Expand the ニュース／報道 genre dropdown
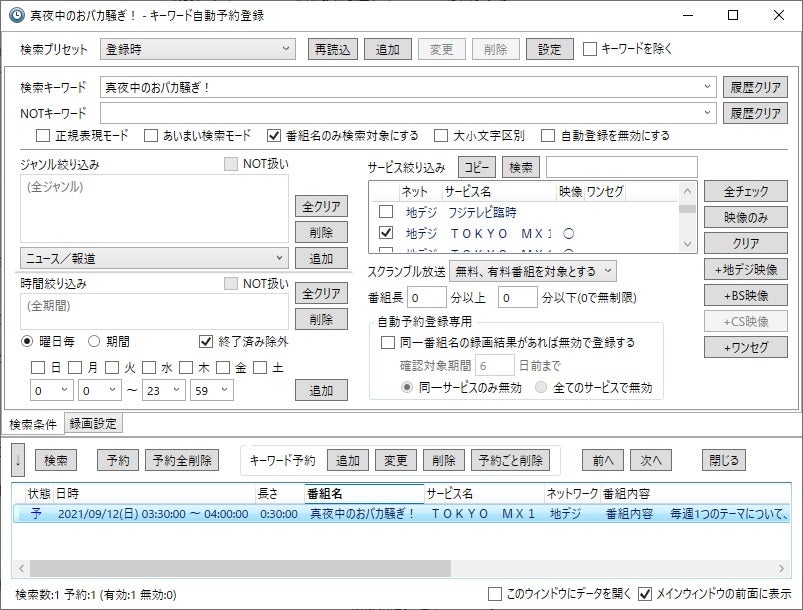 click(155, 258)
